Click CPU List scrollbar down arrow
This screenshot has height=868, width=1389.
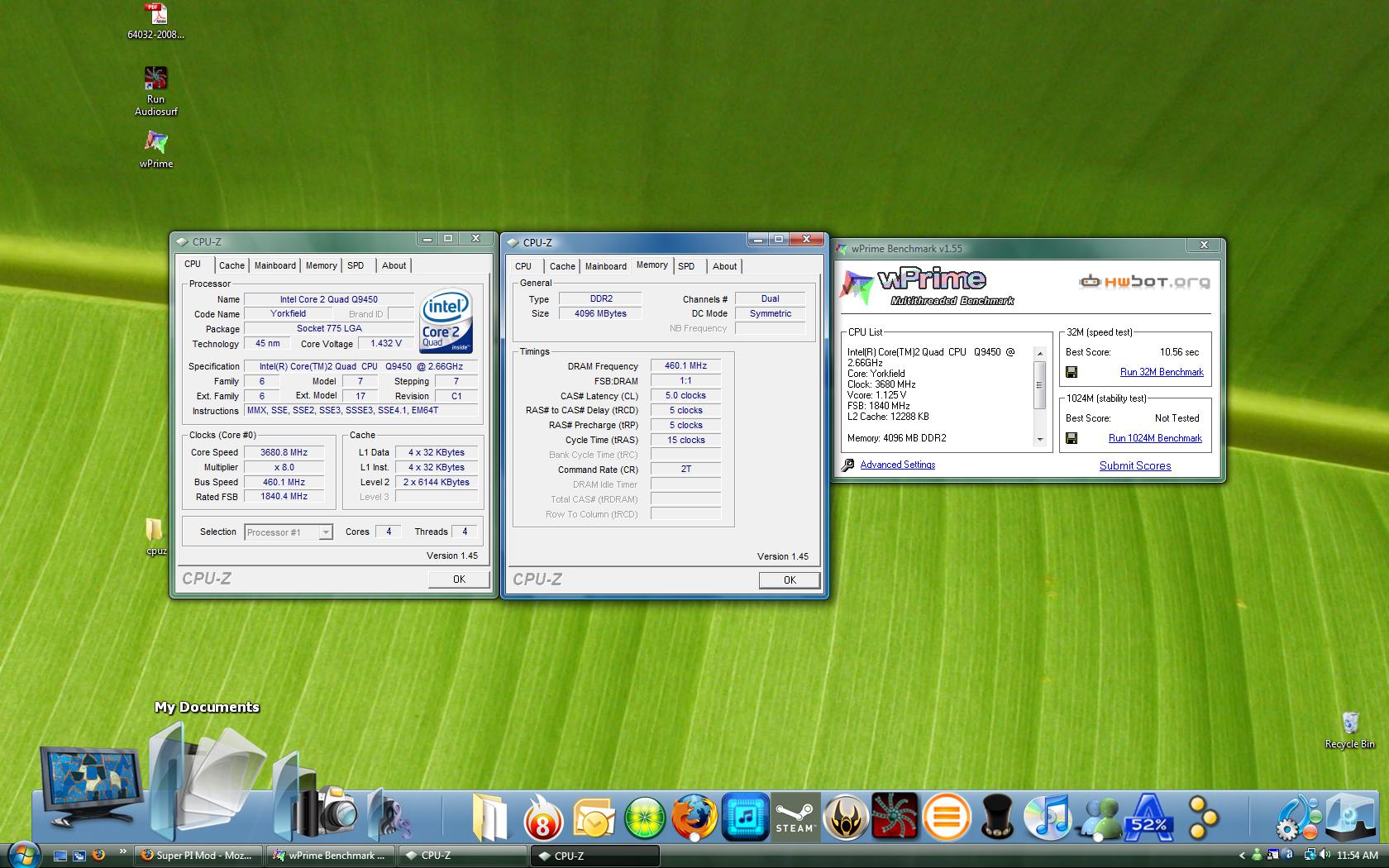[1039, 440]
